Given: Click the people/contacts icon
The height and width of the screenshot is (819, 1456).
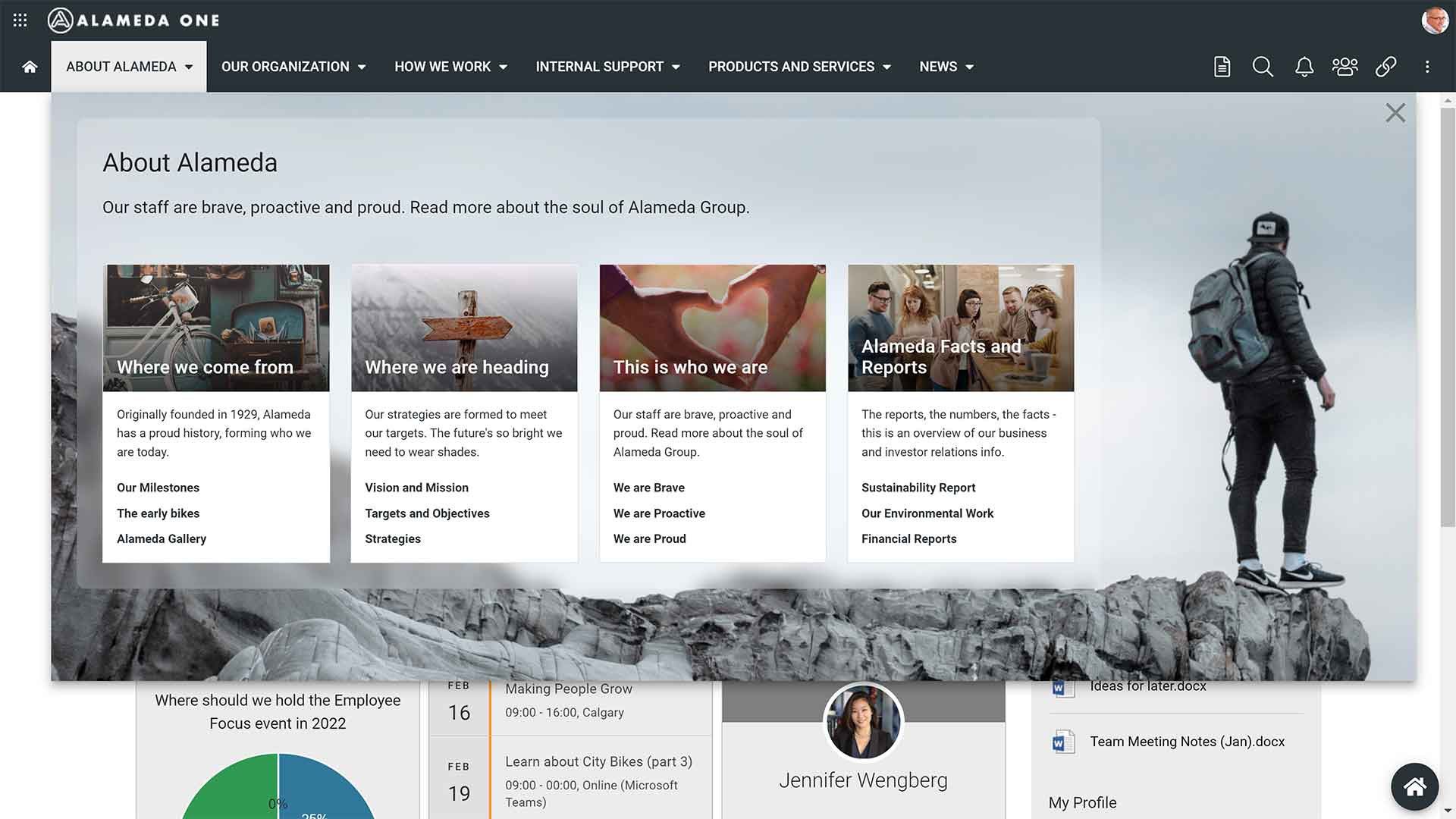Looking at the screenshot, I should point(1344,66).
